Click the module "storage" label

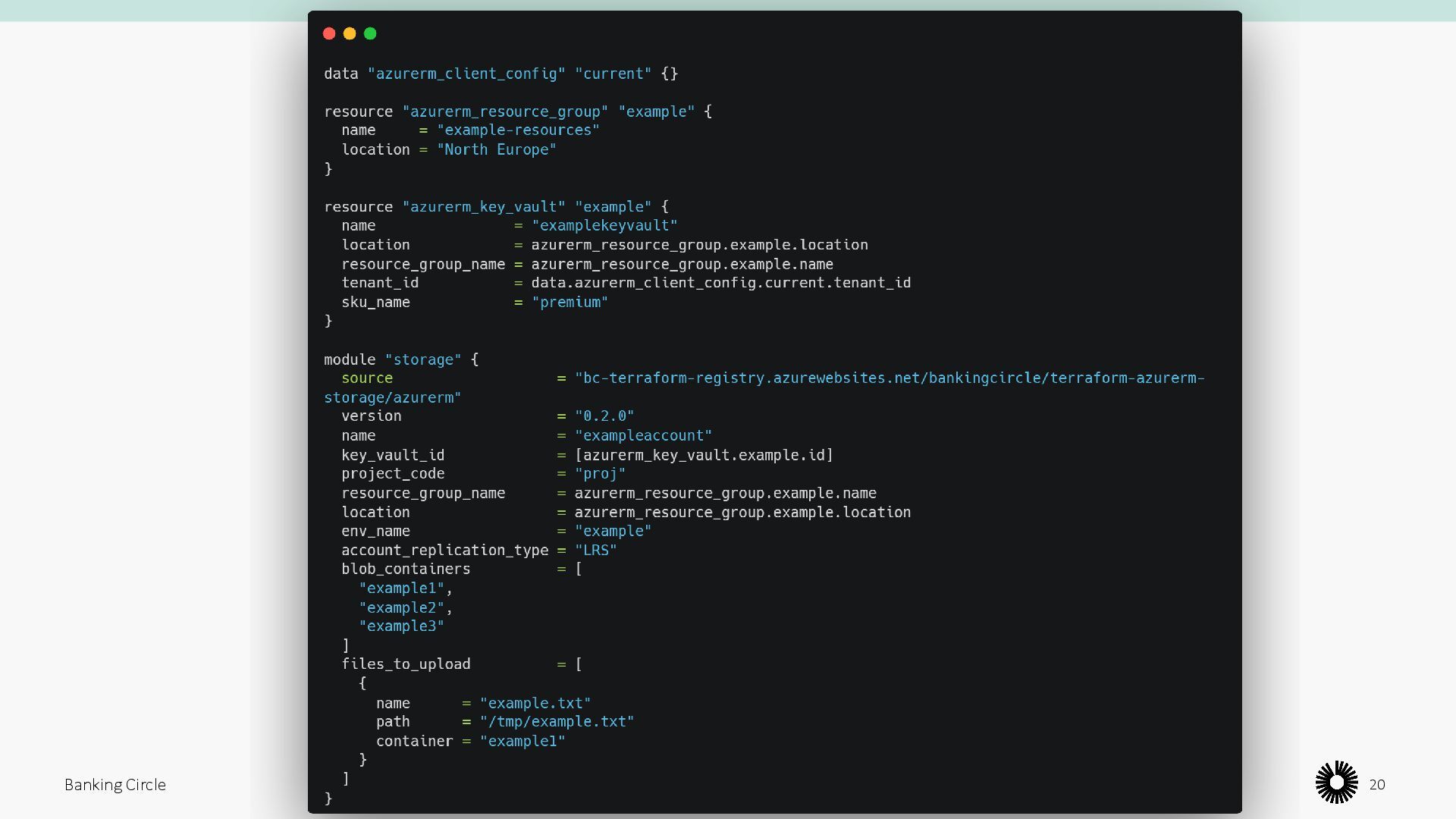[x=422, y=360]
